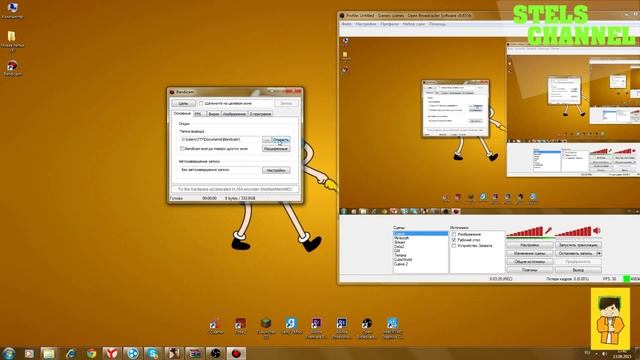Click the Windows Start orb

coord(9,353)
